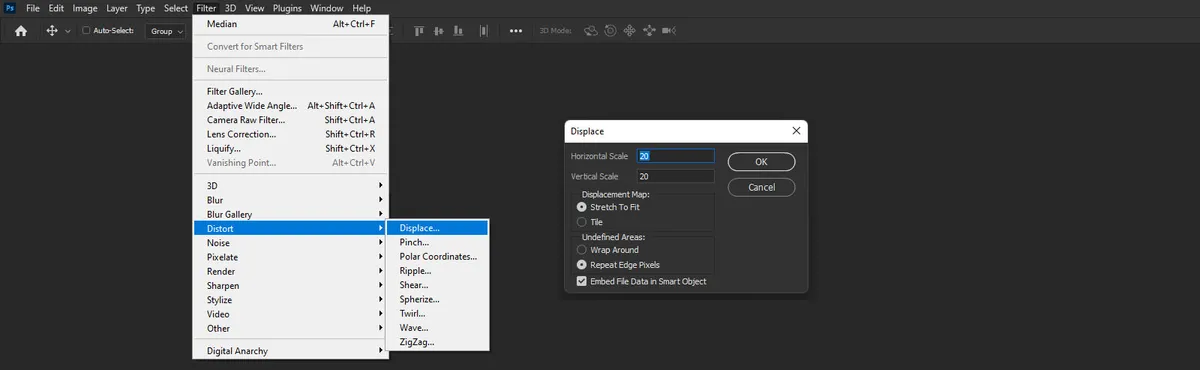The width and height of the screenshot is (1200, 370).
Task: Expand the Noise submenu
Action: (x=290, y=243)
